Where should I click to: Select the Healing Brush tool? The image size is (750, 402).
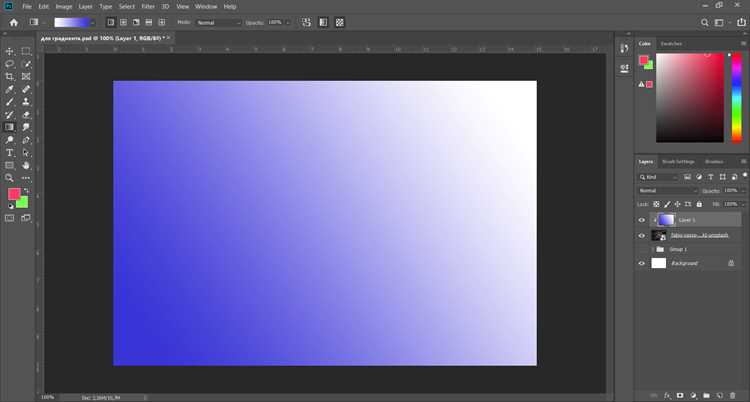click(26, 89)
